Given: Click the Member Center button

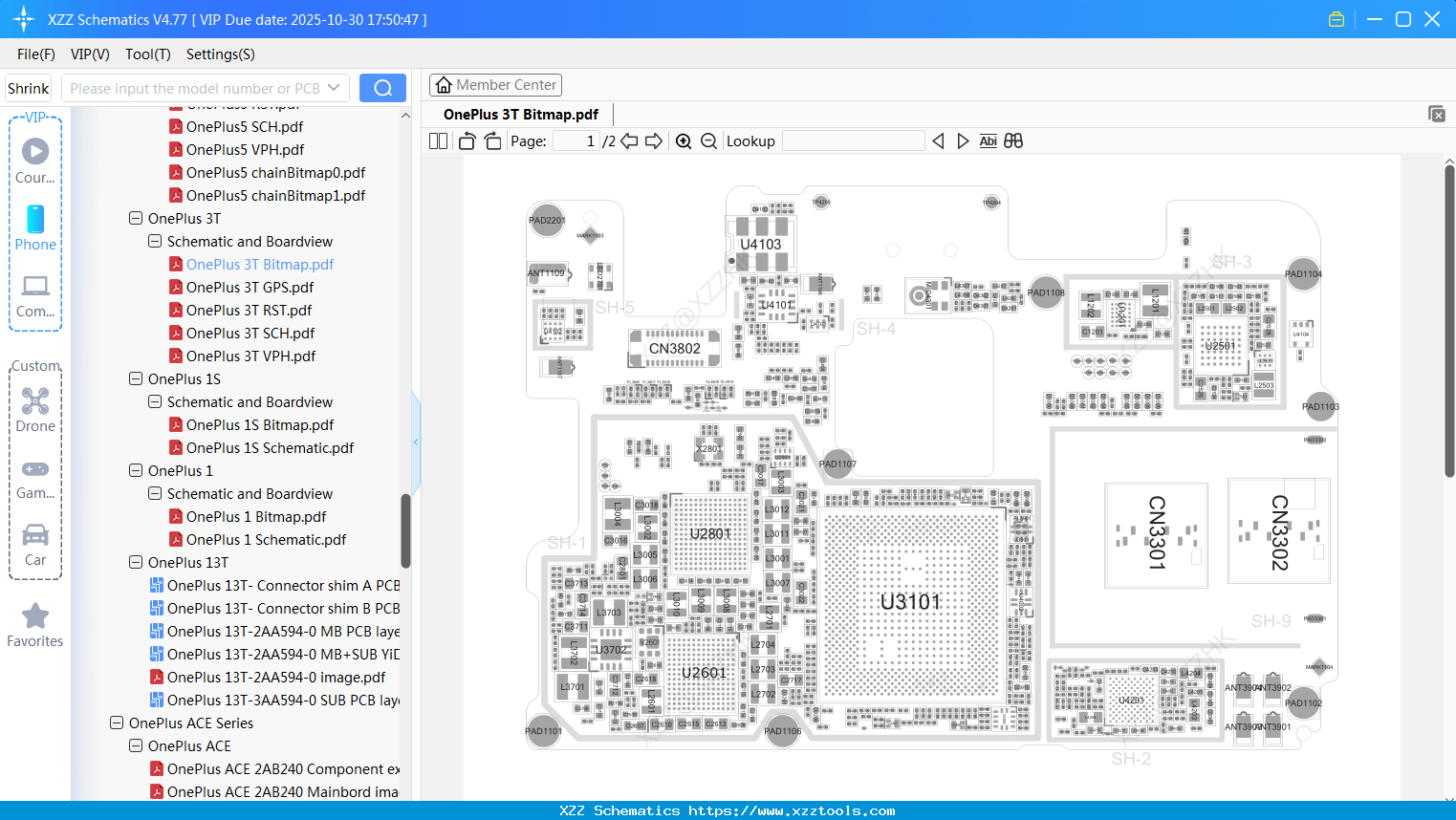Looking at the screenshot, I should tap(495, 84).
